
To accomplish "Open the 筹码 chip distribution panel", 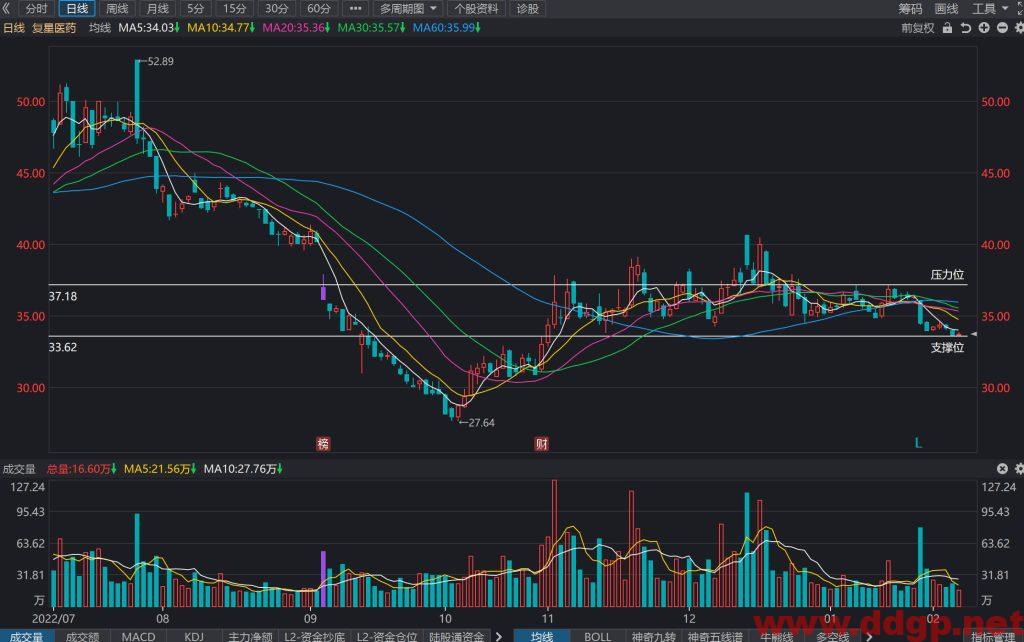I will pyautogui.click(x=910, y=8).
